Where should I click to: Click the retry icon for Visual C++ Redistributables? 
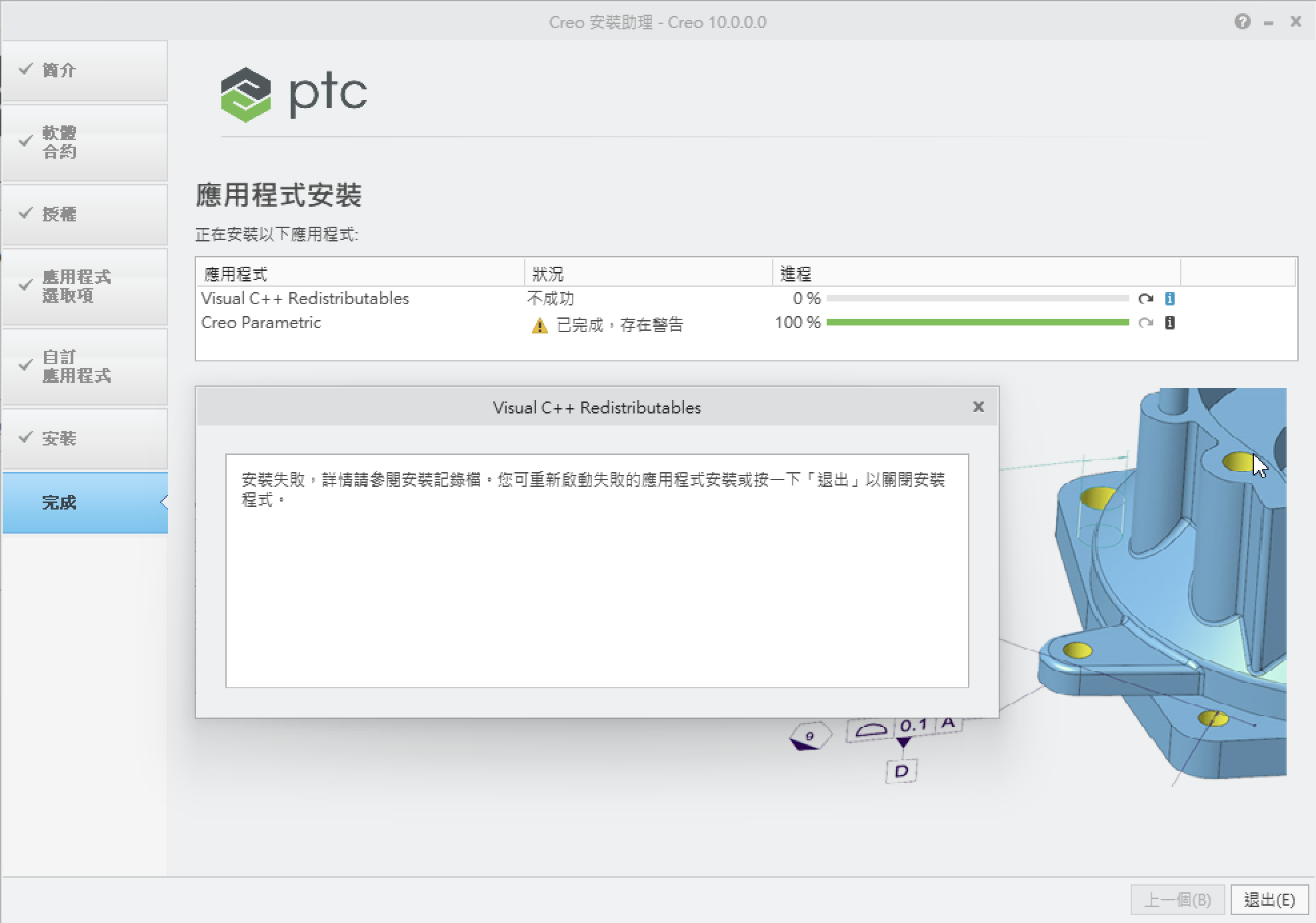pos(1146,298)
